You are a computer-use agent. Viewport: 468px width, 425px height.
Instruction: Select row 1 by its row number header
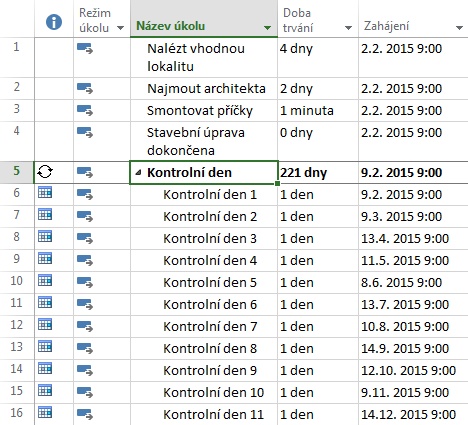click(x=17, y=58)
